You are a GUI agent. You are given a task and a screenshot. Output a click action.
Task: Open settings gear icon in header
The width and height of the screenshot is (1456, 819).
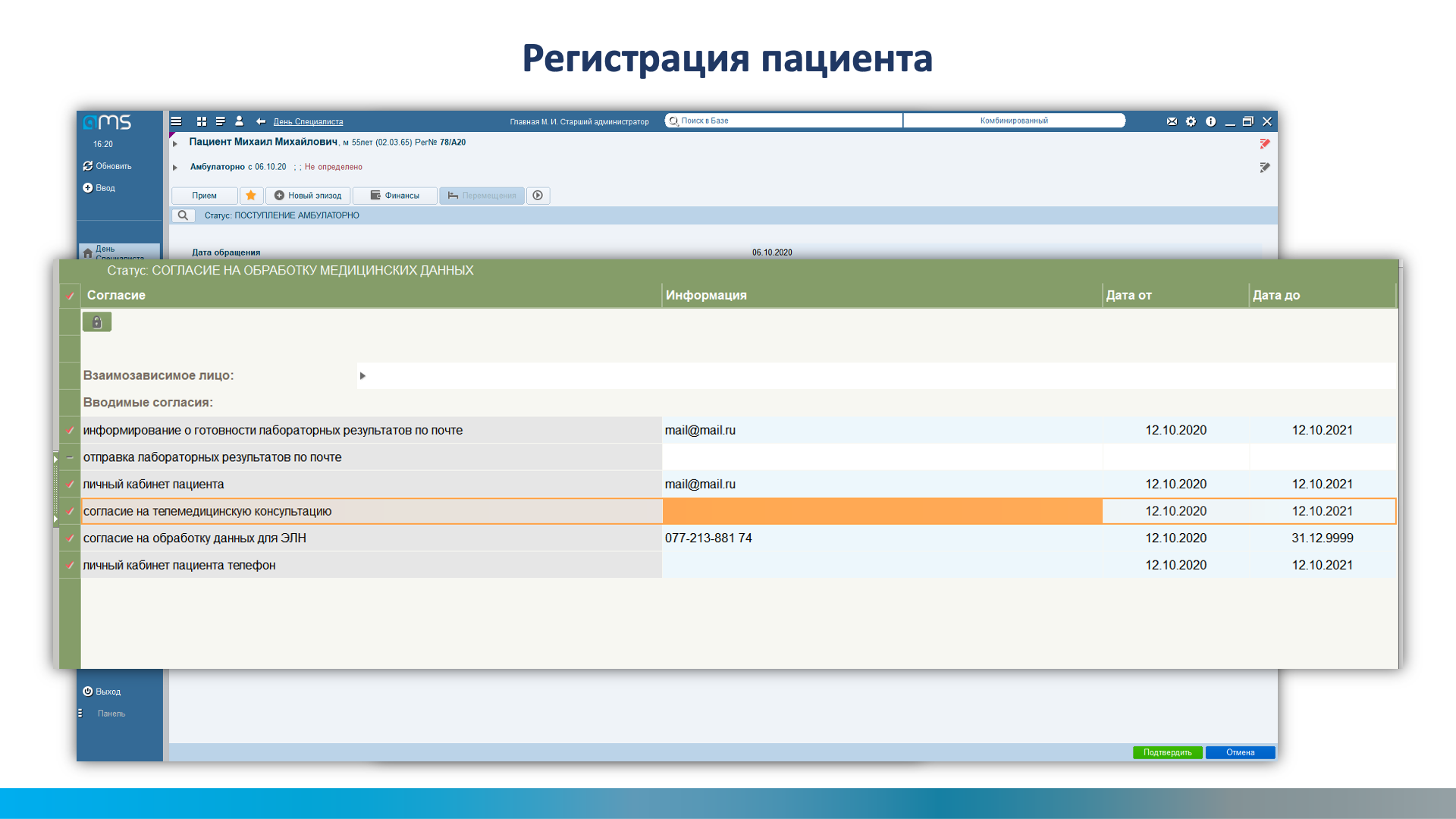(1191, 121)
